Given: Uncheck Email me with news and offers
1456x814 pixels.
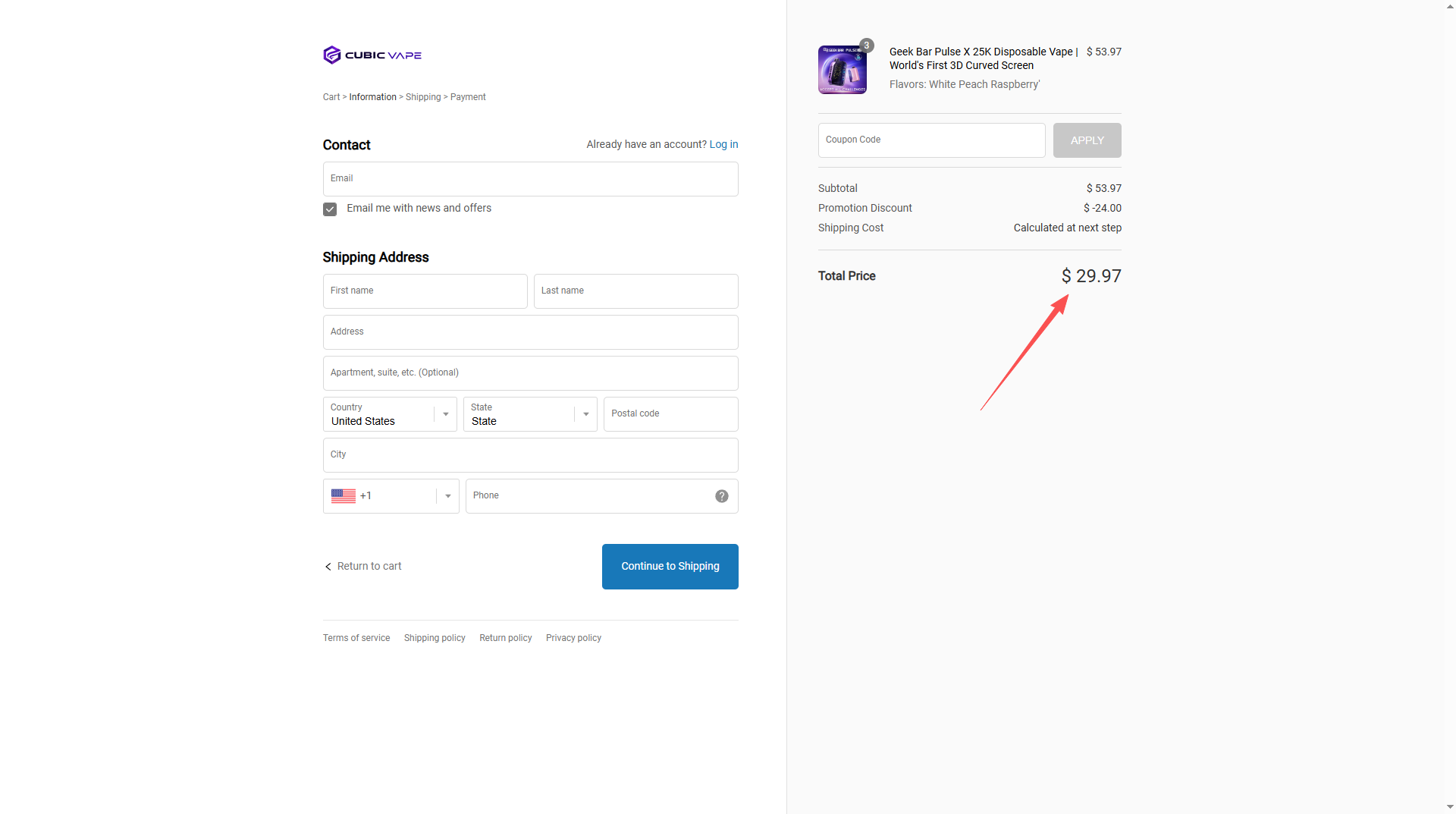Looking at the screenshot, I should tap(330, 209).
